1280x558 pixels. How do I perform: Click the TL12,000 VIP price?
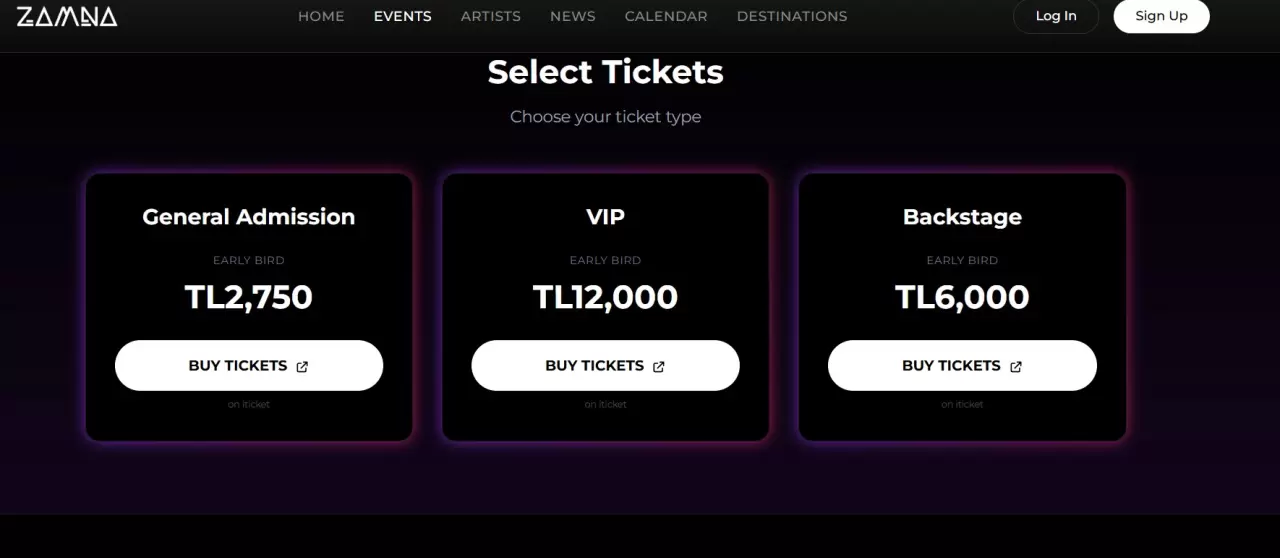606,297
